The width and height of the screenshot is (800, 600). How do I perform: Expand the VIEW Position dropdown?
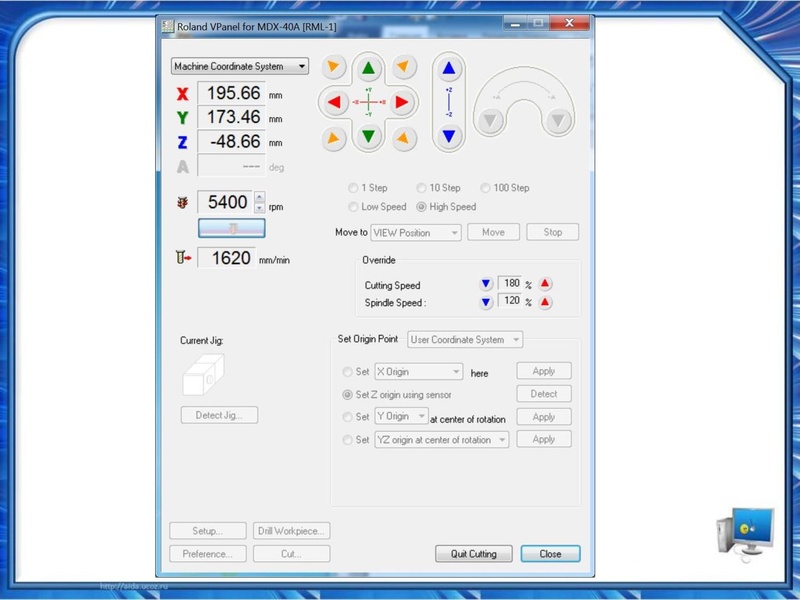tap(415, 232)
